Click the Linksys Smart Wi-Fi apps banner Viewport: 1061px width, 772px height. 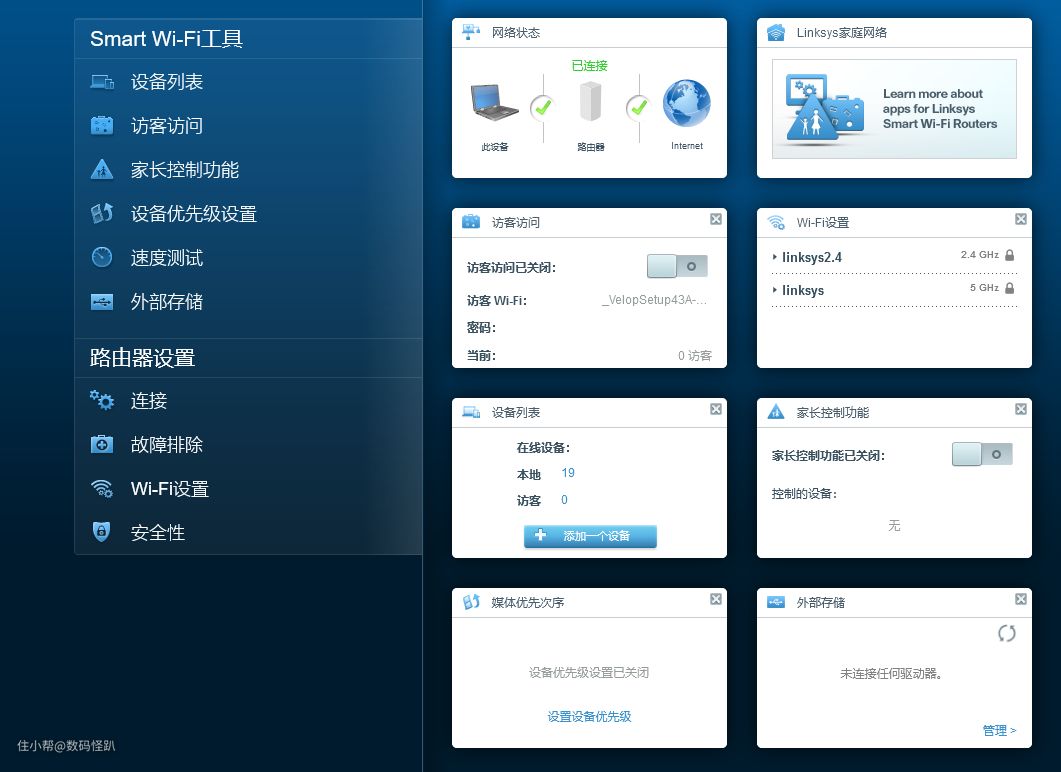point(893,109)
